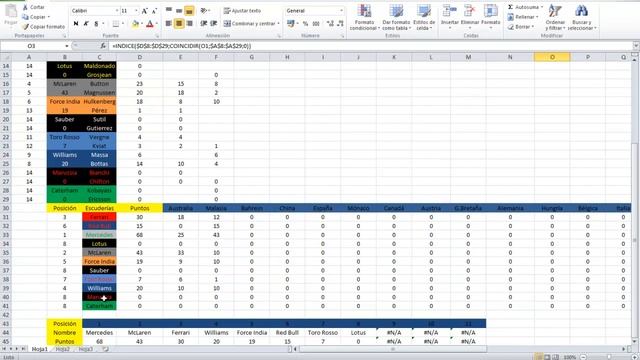This screenshot has width=640, height=360.
Task: Open Formato condicional menu
Action: click(x=364, y=18)
